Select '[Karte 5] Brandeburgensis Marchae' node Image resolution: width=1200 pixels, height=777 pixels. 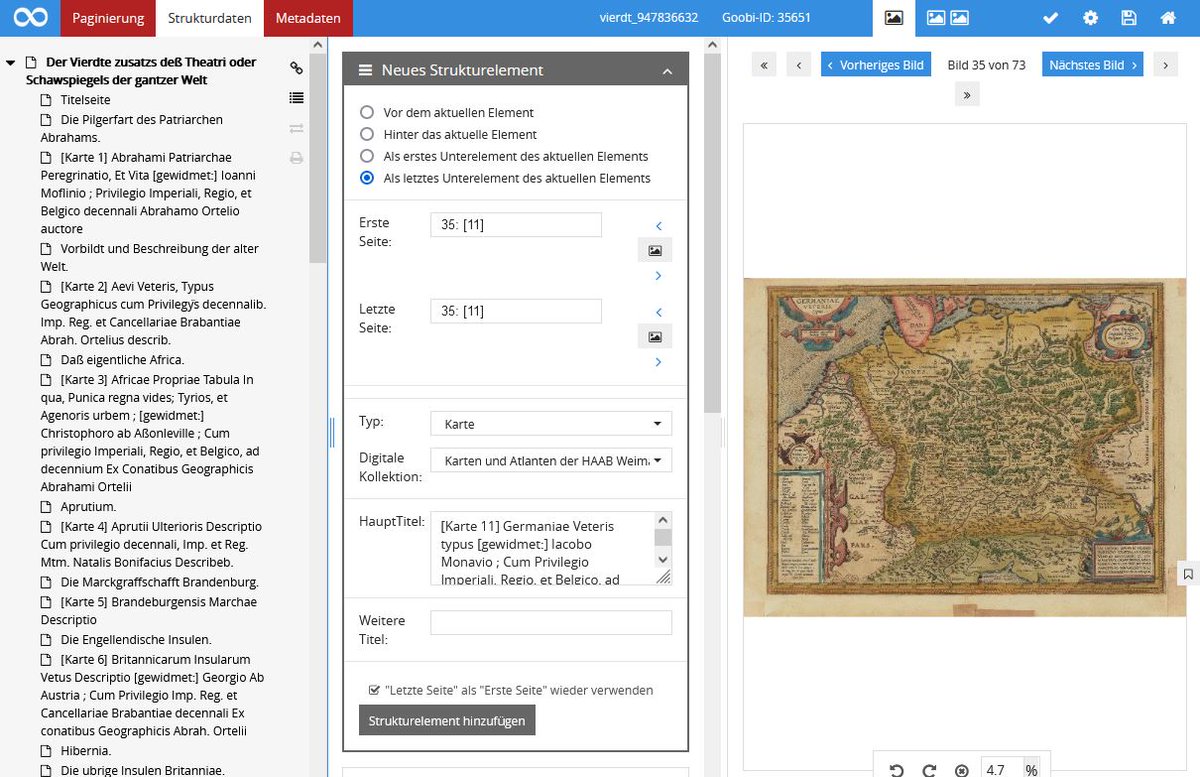148,611
